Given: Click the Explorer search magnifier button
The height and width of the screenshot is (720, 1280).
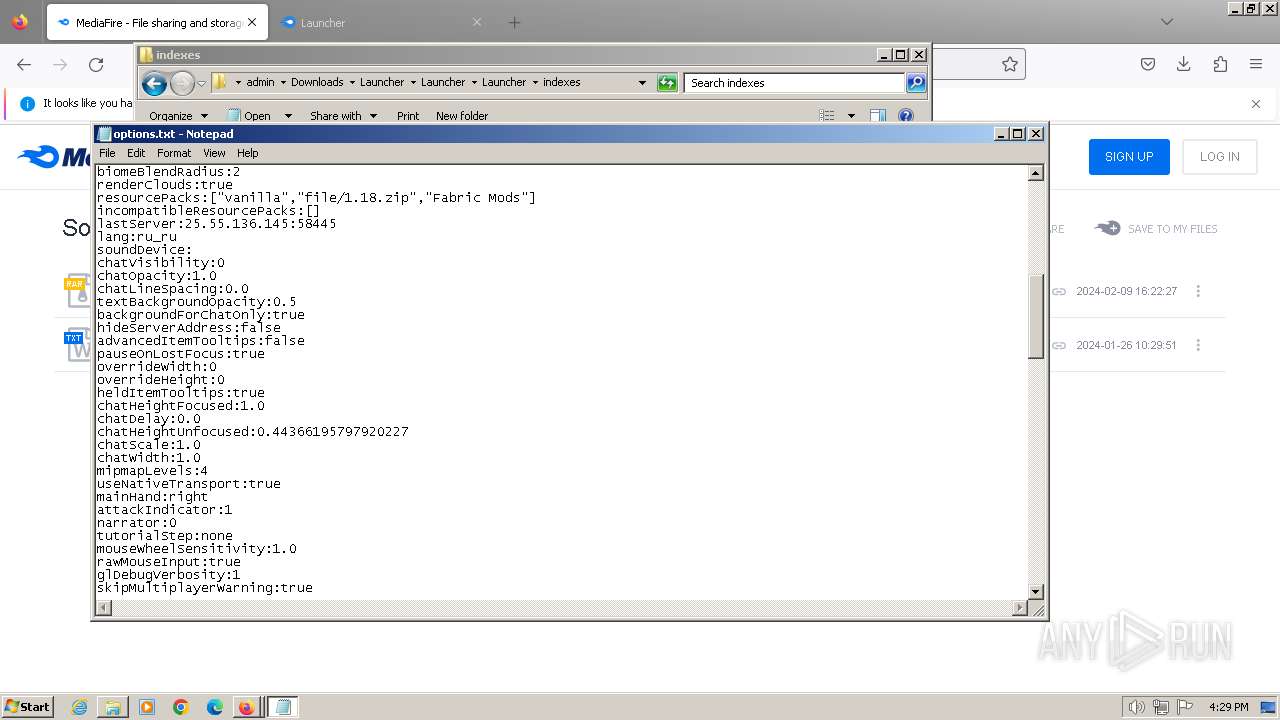Looking at the screenshot, I should point(916,83).
